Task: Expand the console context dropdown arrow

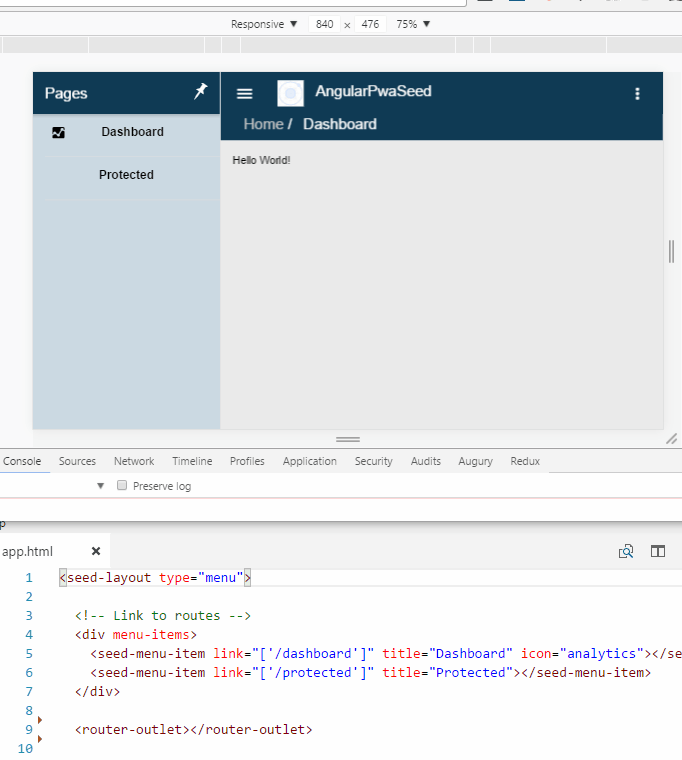Action: click(100, 486)
